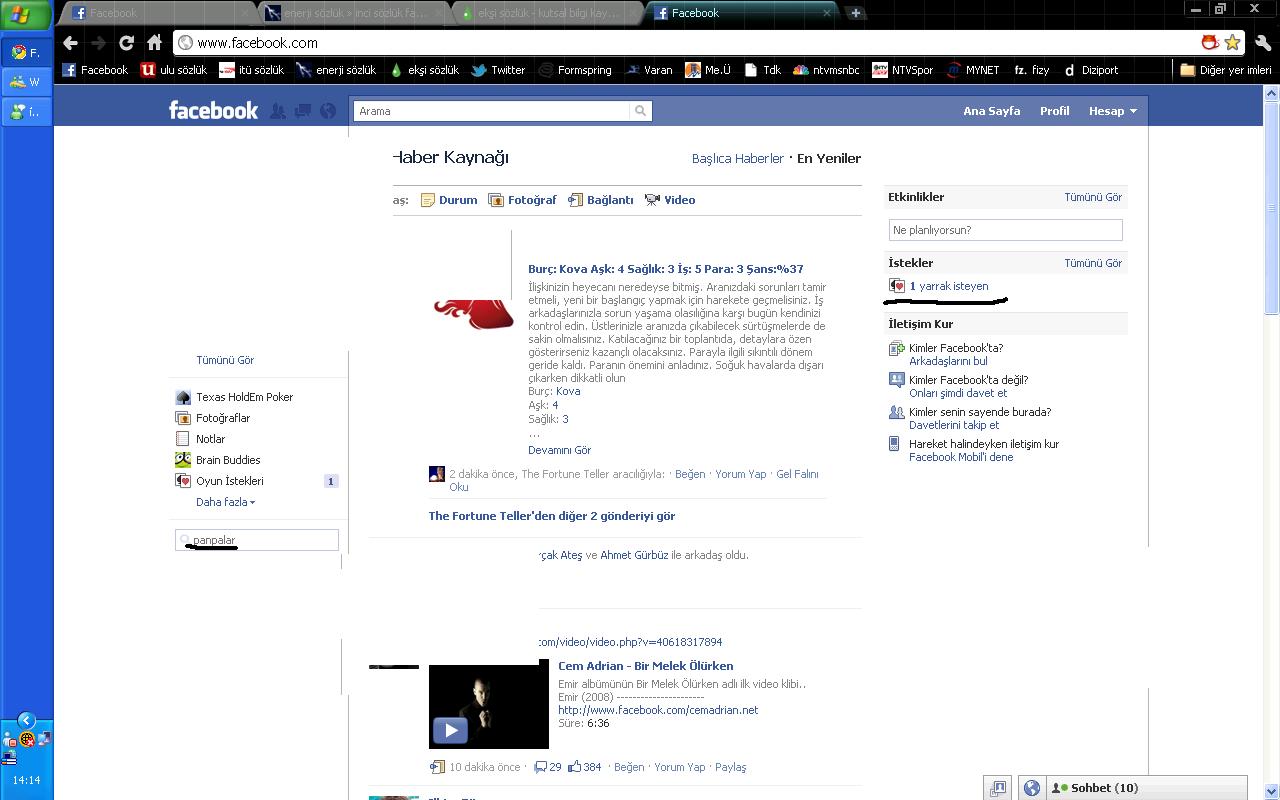The image size is (1280, 800).
Task: Click Facebook Mobil'i dene link
Action: point(961,457)
